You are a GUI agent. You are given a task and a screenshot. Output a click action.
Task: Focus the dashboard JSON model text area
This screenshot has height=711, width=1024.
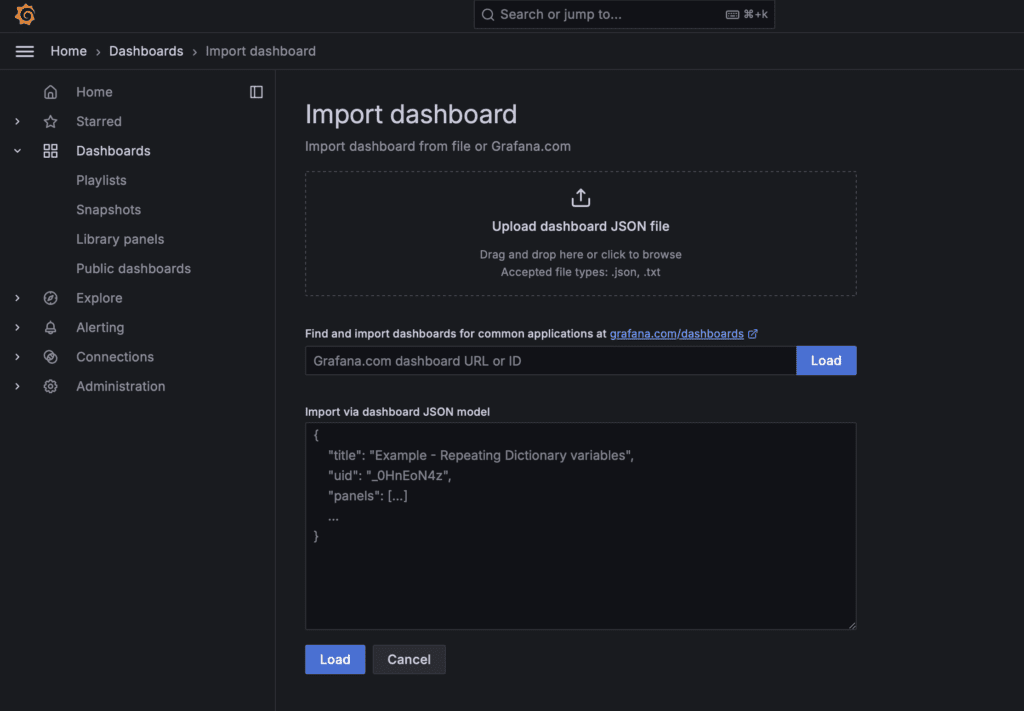[x=581, y=526]
